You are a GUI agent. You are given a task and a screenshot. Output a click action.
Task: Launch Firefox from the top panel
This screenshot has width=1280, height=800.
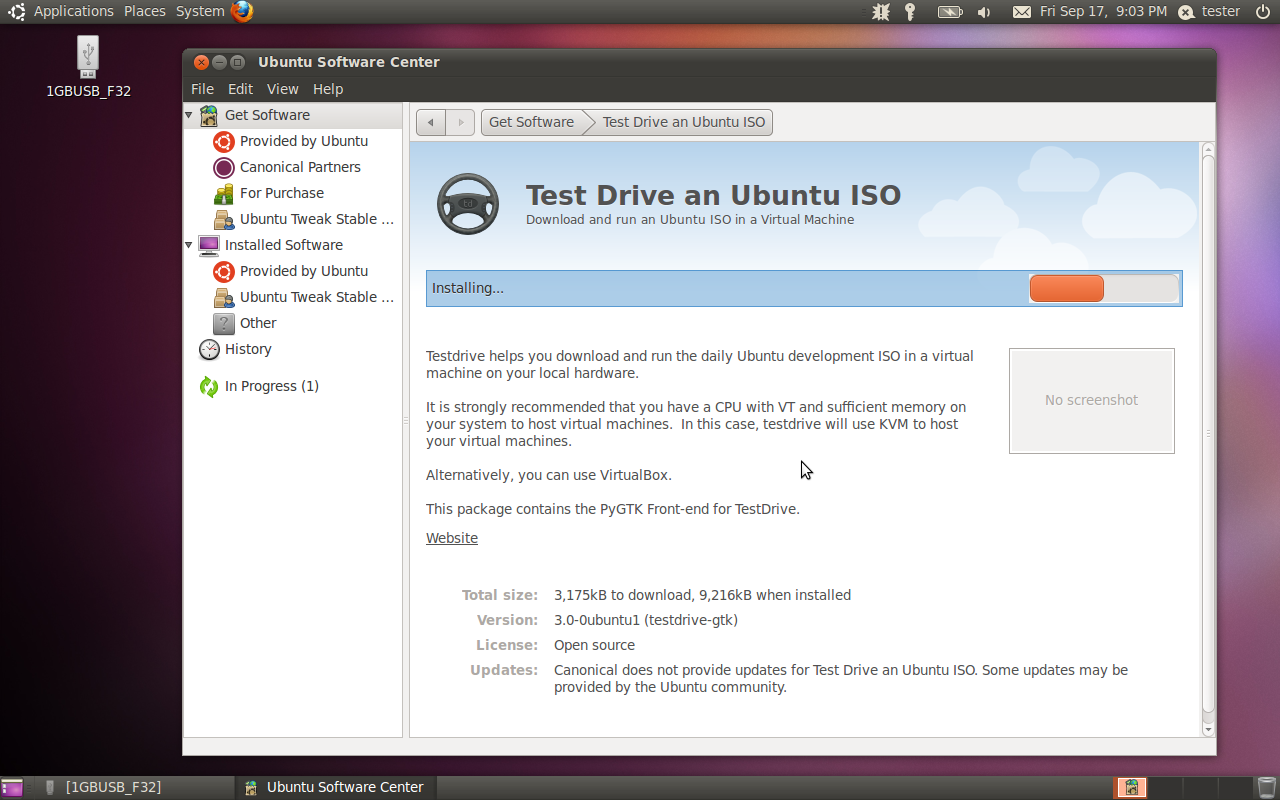[x=242, y=12]
